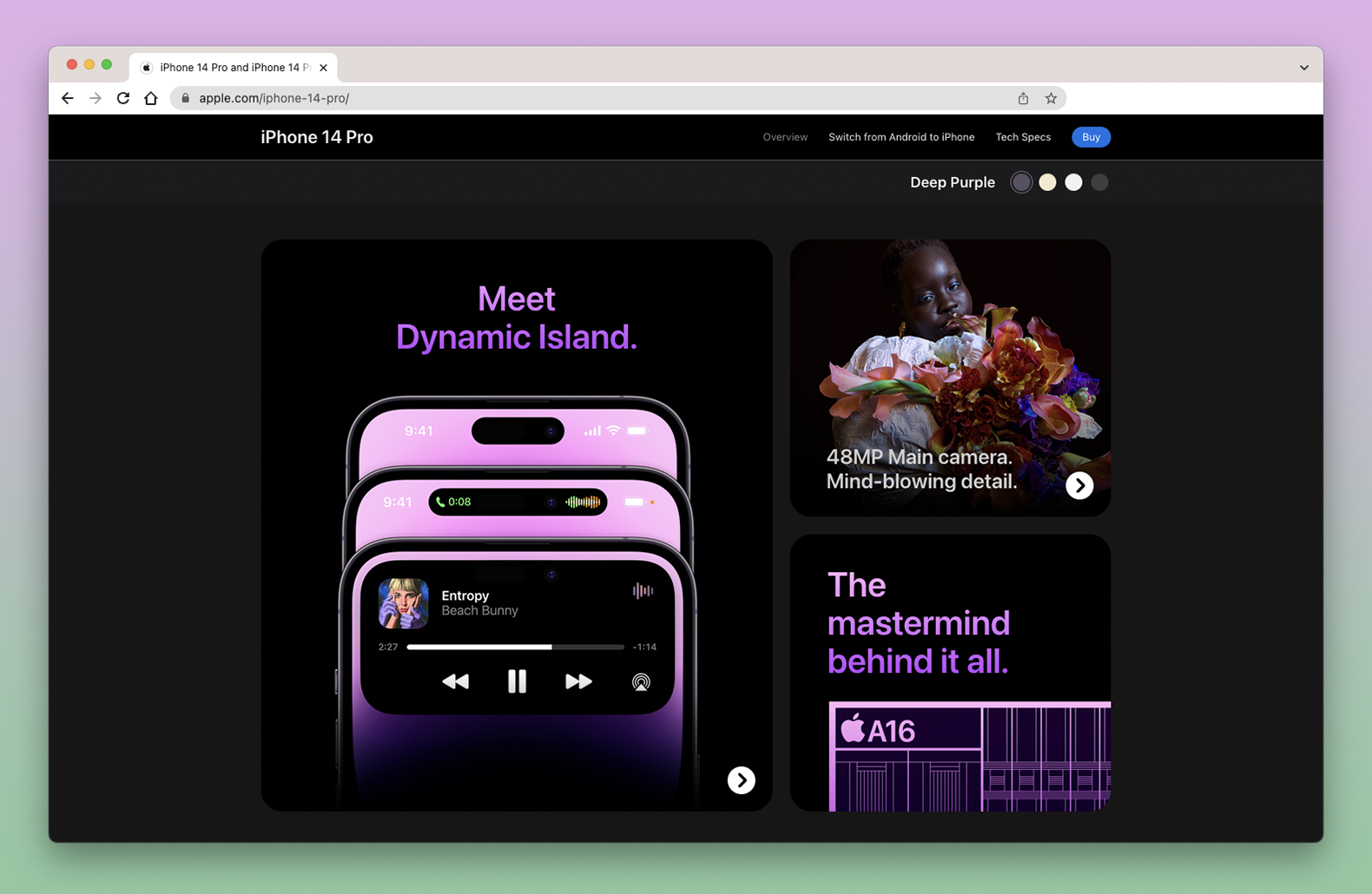Viewport: 1372px width, 894px height.
Task: Reload the page with the refresh icon
Action: coord(123,98)
